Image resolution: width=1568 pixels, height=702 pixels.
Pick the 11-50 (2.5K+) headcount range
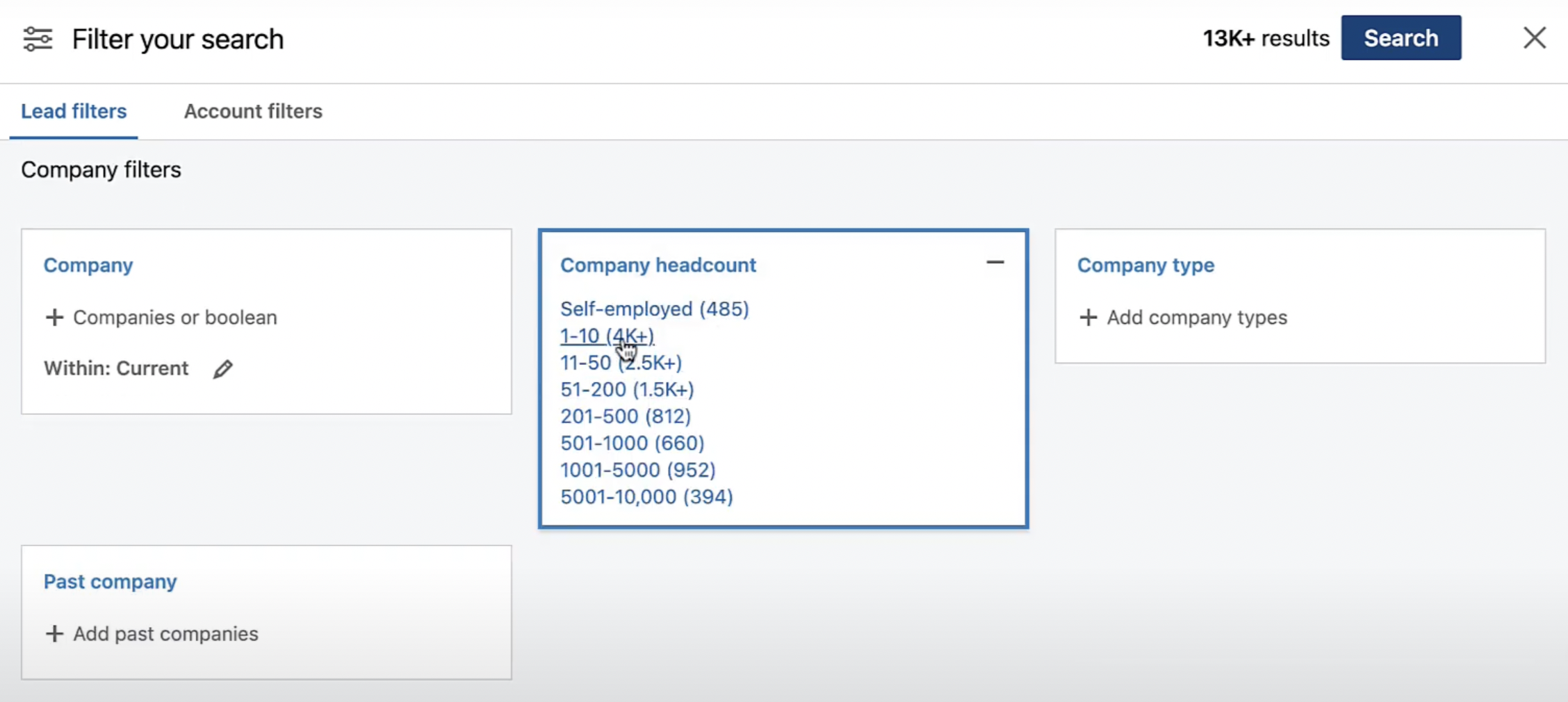621,363
